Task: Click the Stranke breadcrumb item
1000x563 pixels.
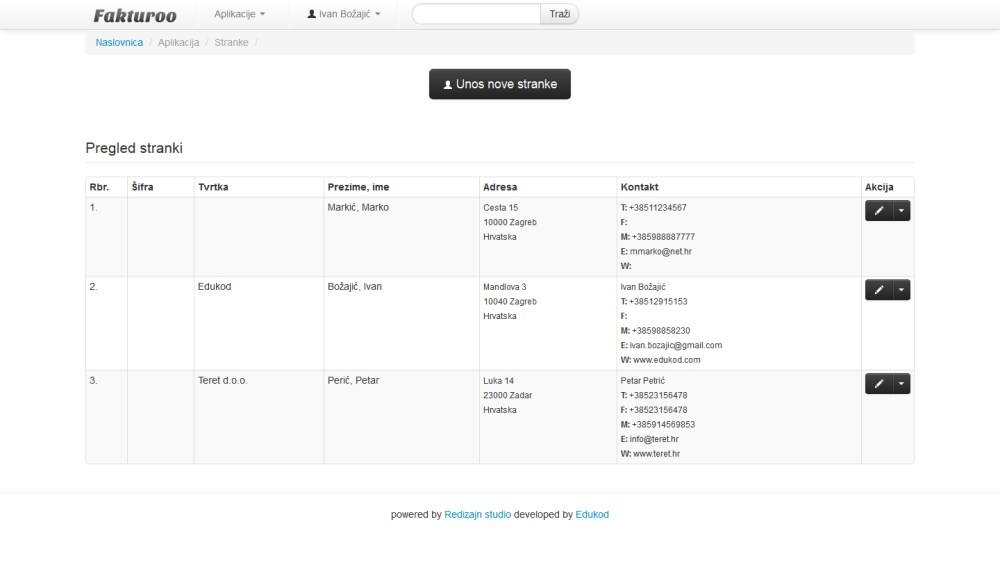Action: coord(232,43)
